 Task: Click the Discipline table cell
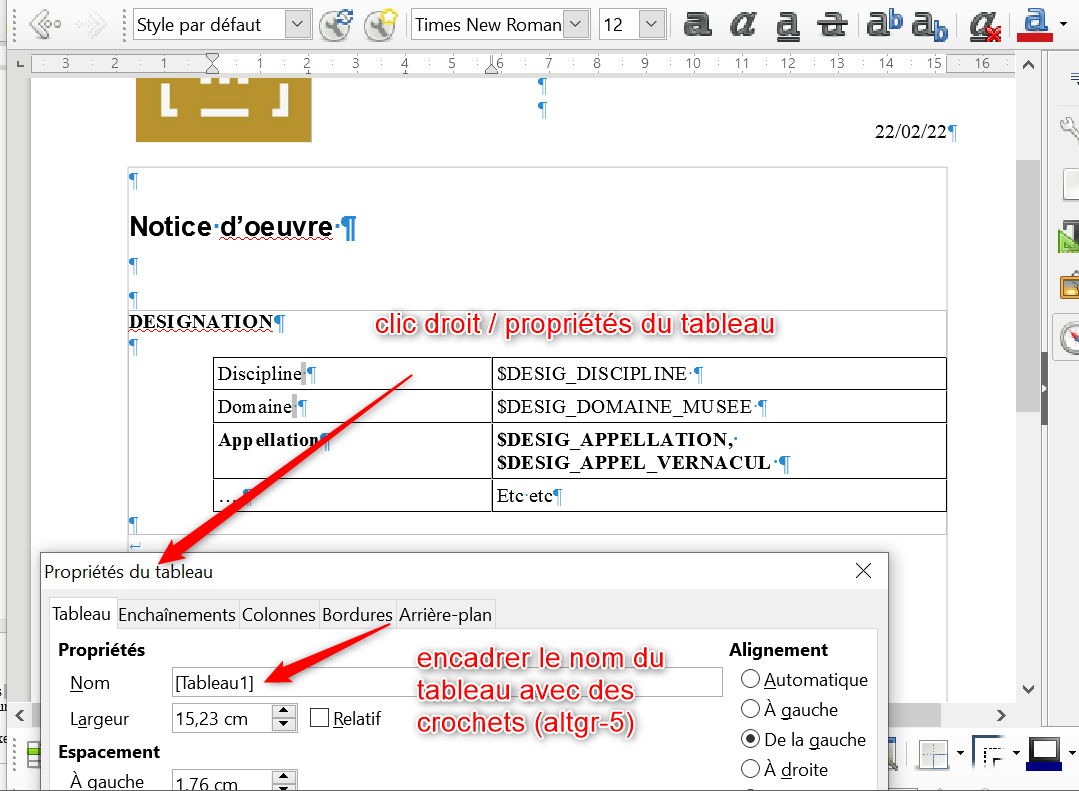coord(352,374)
